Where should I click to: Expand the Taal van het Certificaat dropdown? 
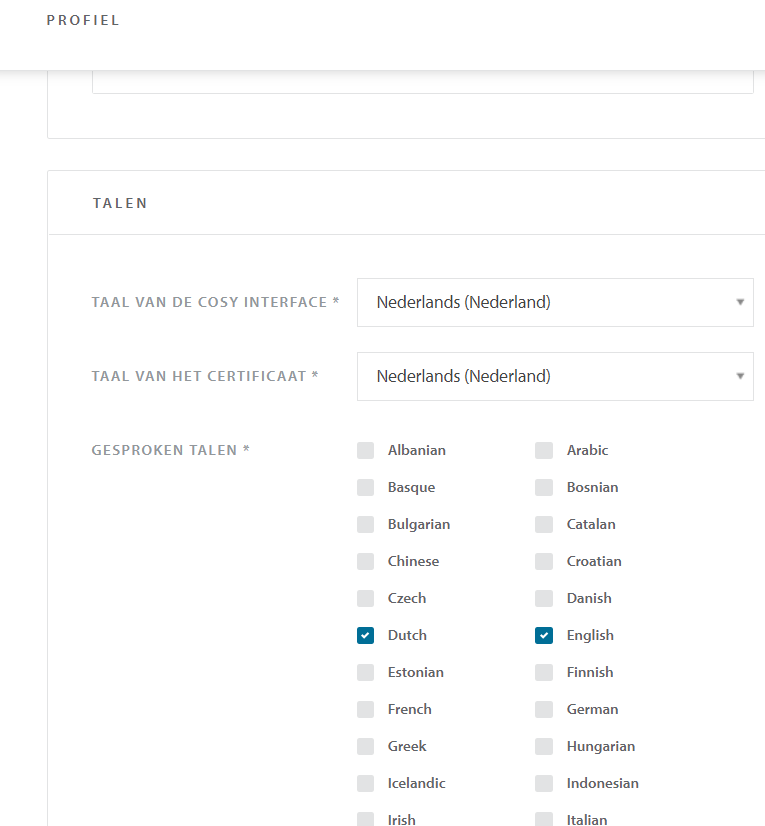tap(554, 376)
